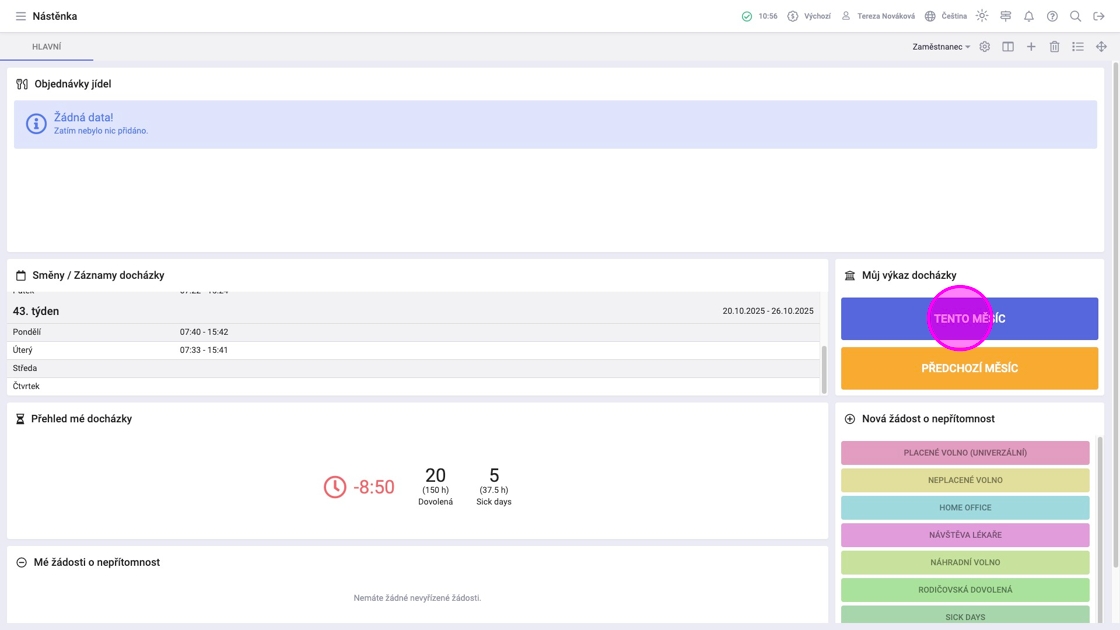The height and width of the screenshot is (630, 1120).
Task: Open notifications bell
Action: click(1029, 16)
